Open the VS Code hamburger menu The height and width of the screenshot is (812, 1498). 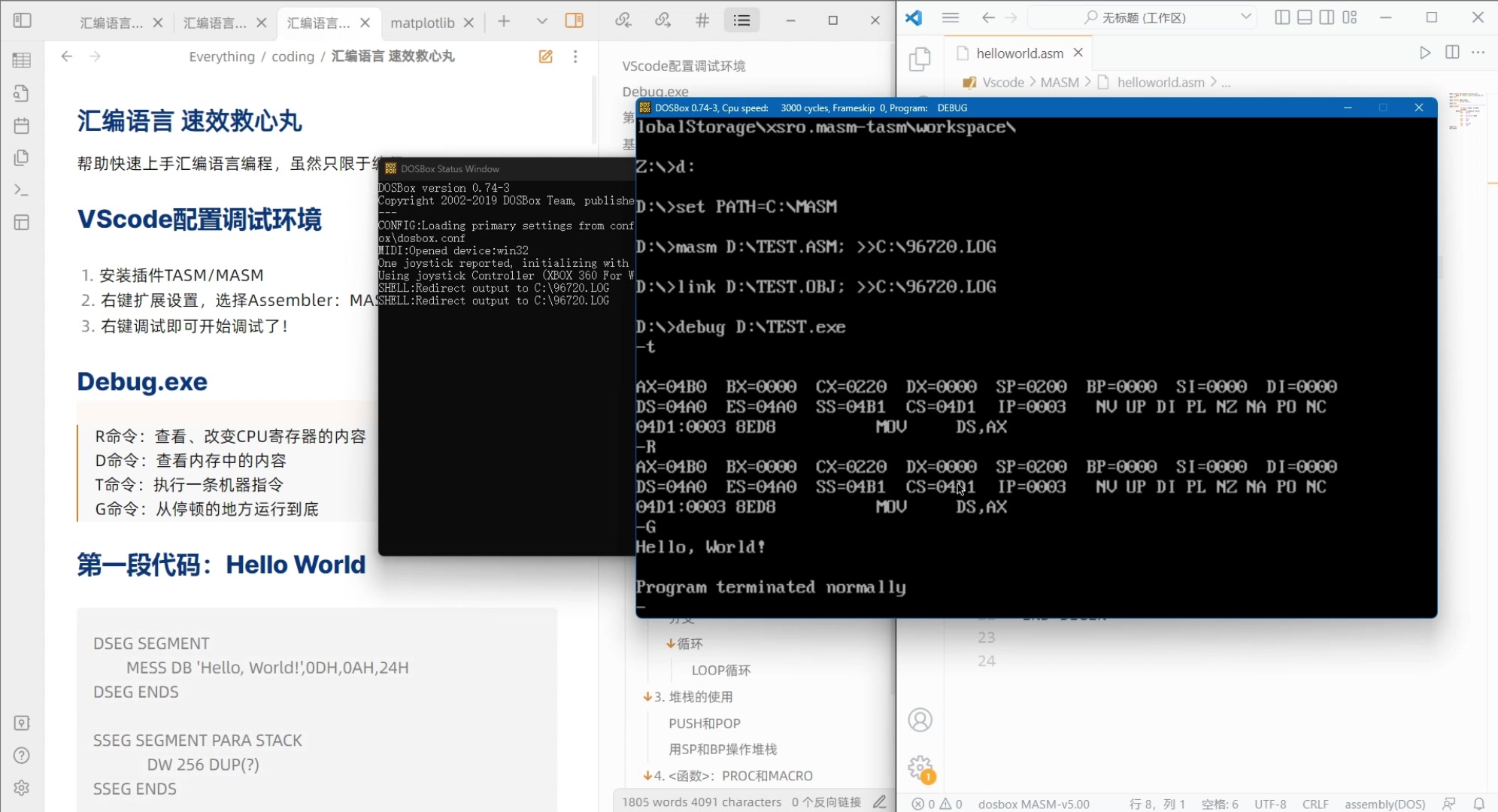(951, 17)
